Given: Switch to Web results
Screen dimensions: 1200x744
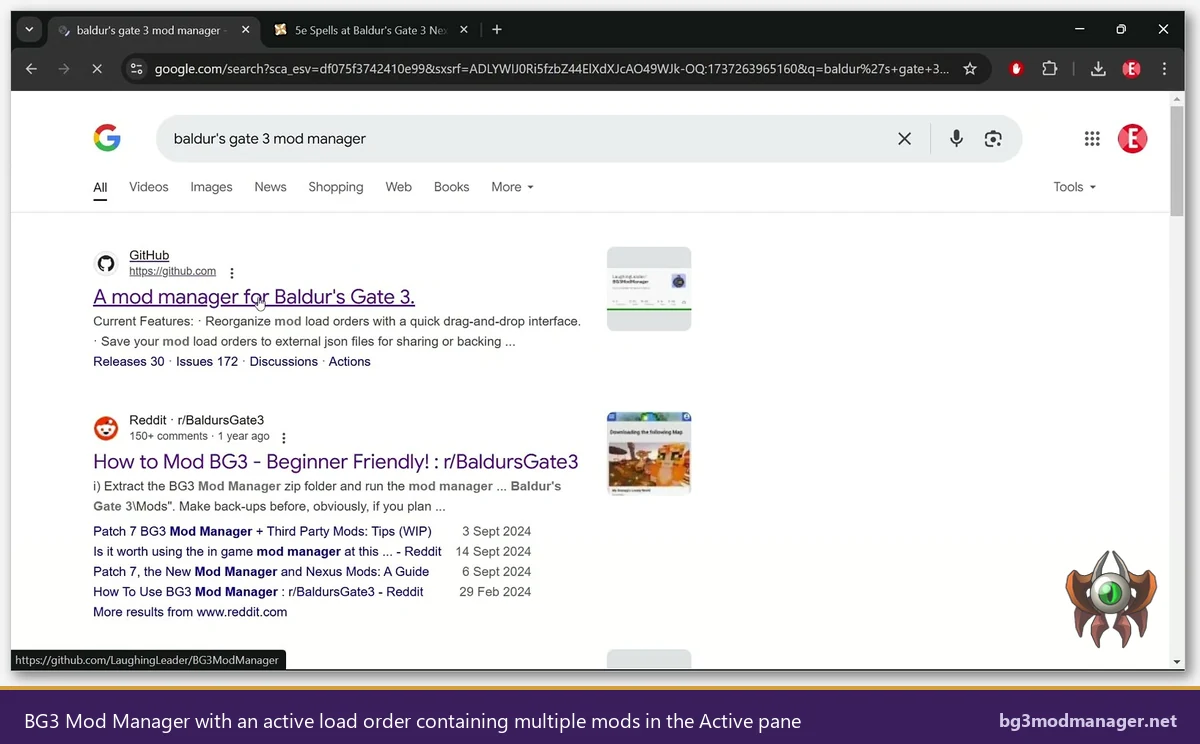Looking at the screenshot, I should pos(398,187).
